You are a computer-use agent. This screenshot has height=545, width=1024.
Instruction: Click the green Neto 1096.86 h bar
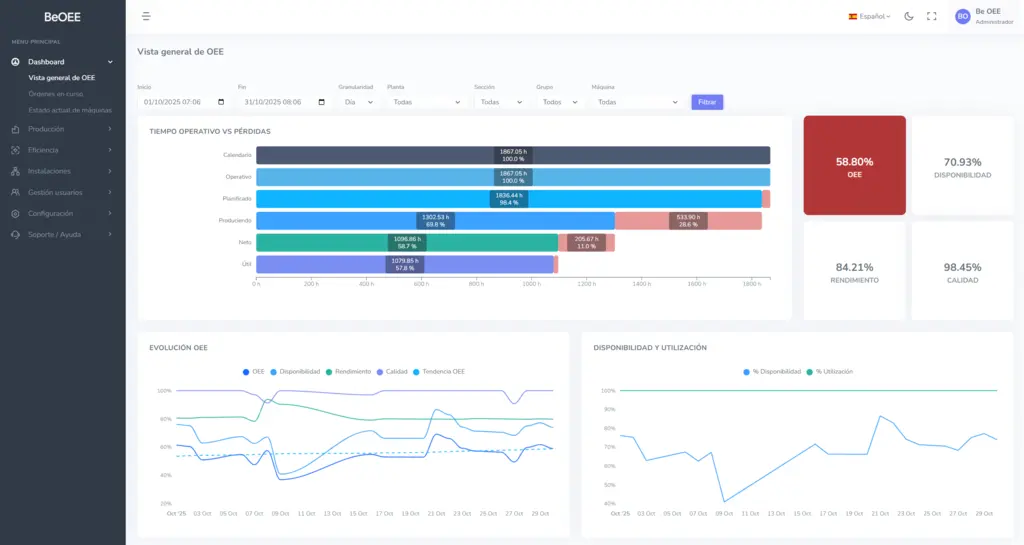tap(407, 243)
